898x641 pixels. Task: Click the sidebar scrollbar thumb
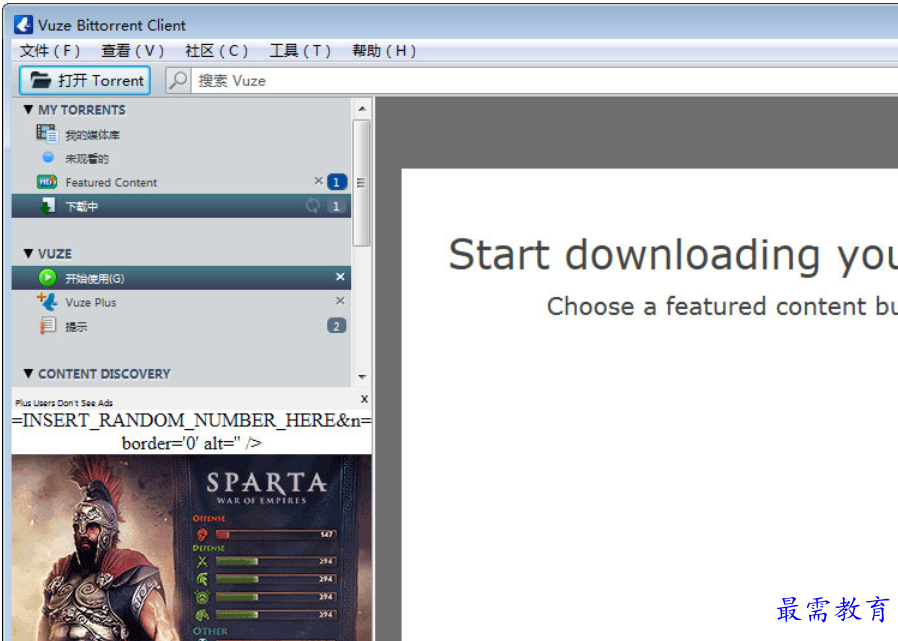(361, 183)
